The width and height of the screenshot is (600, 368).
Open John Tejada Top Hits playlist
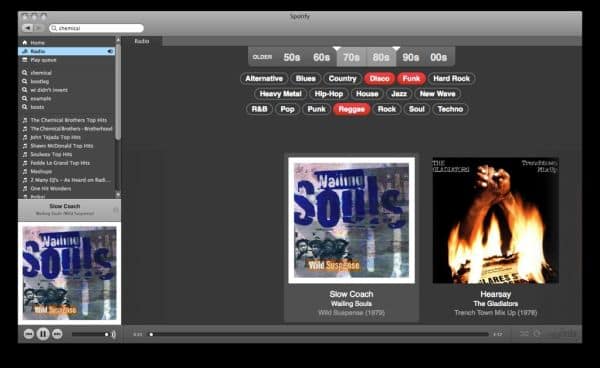click(55, 137)
